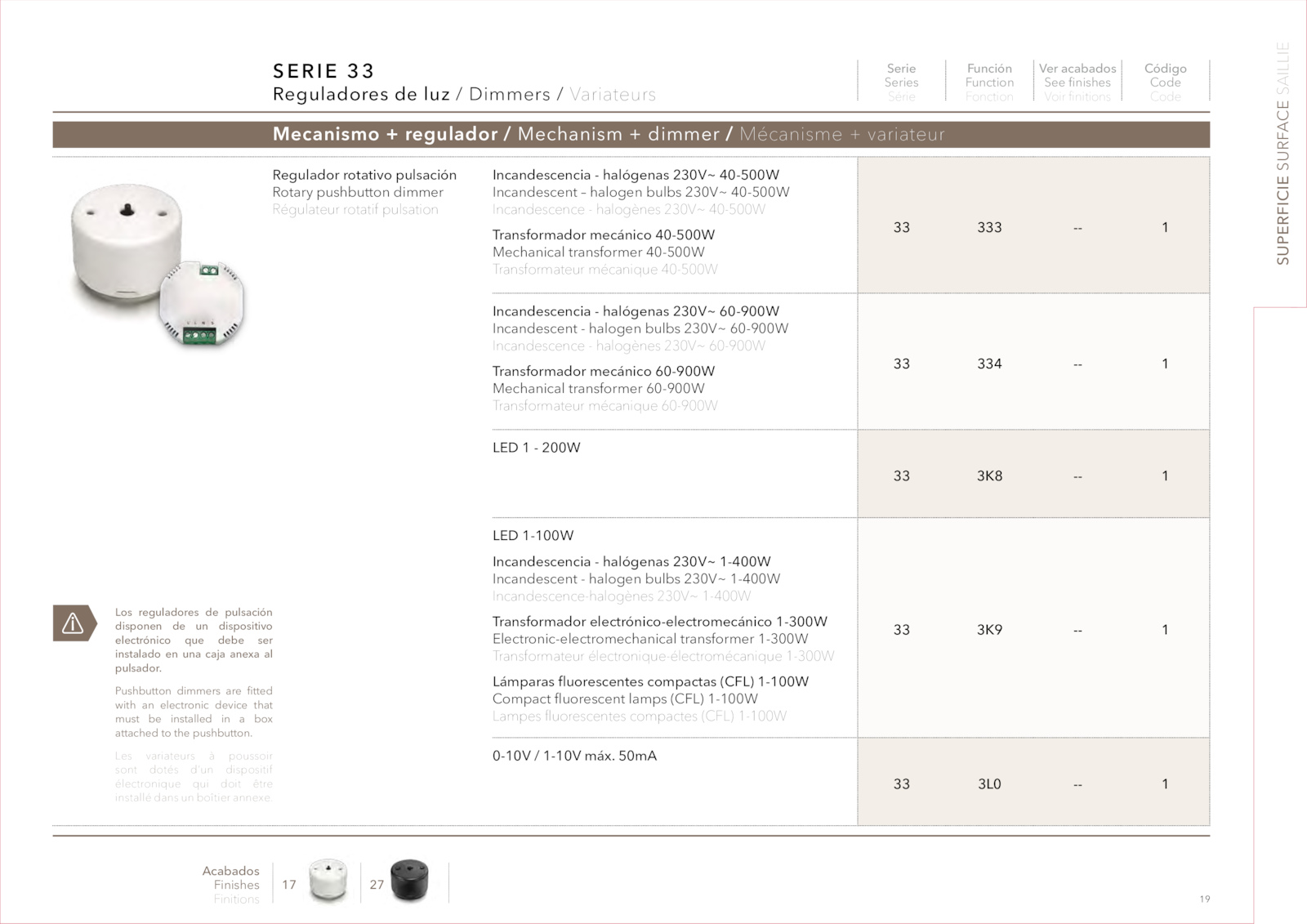The image size is (1307, 924).
Task: Click 'Compact fluorescent lamps (CFL) 1-100W'
Action: [x=625, y=699]
